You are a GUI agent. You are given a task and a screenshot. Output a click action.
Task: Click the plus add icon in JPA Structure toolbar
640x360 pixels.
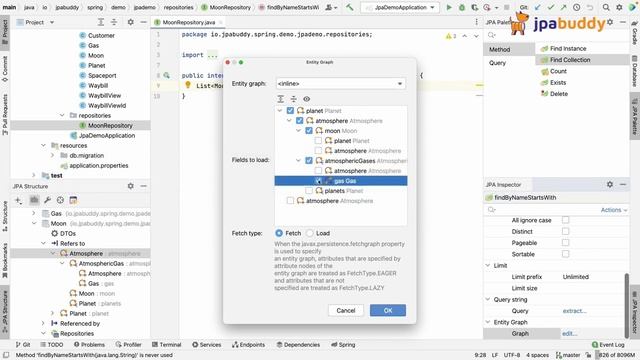(x=18, y=200)
